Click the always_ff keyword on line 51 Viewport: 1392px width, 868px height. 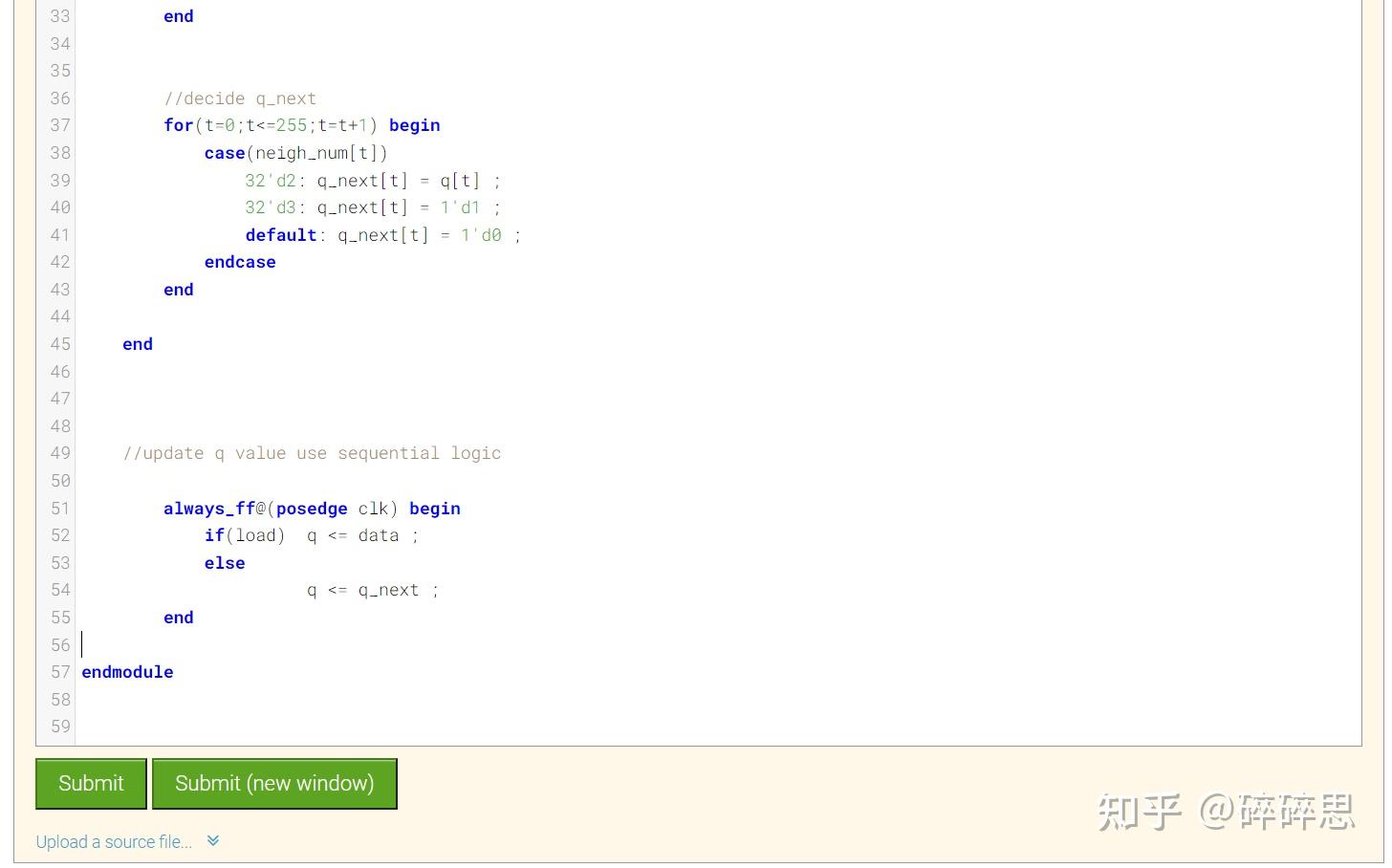208,509
